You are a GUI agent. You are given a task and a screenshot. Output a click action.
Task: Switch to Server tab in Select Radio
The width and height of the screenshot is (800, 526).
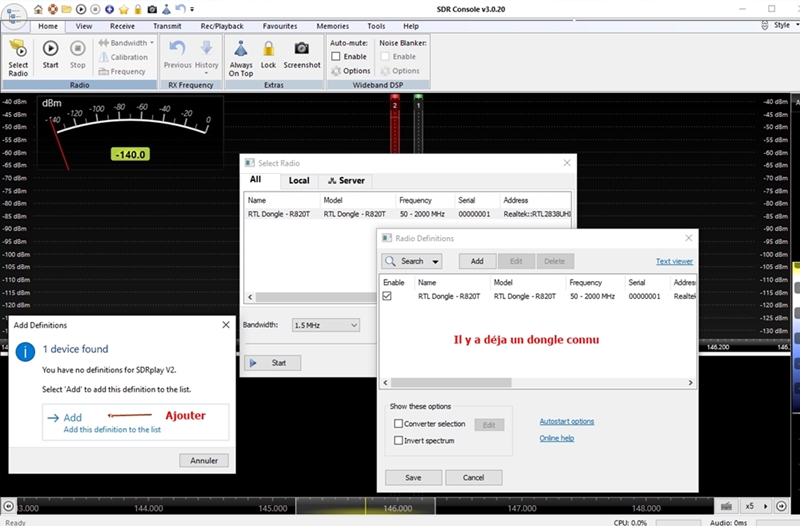tap(346, 181)
